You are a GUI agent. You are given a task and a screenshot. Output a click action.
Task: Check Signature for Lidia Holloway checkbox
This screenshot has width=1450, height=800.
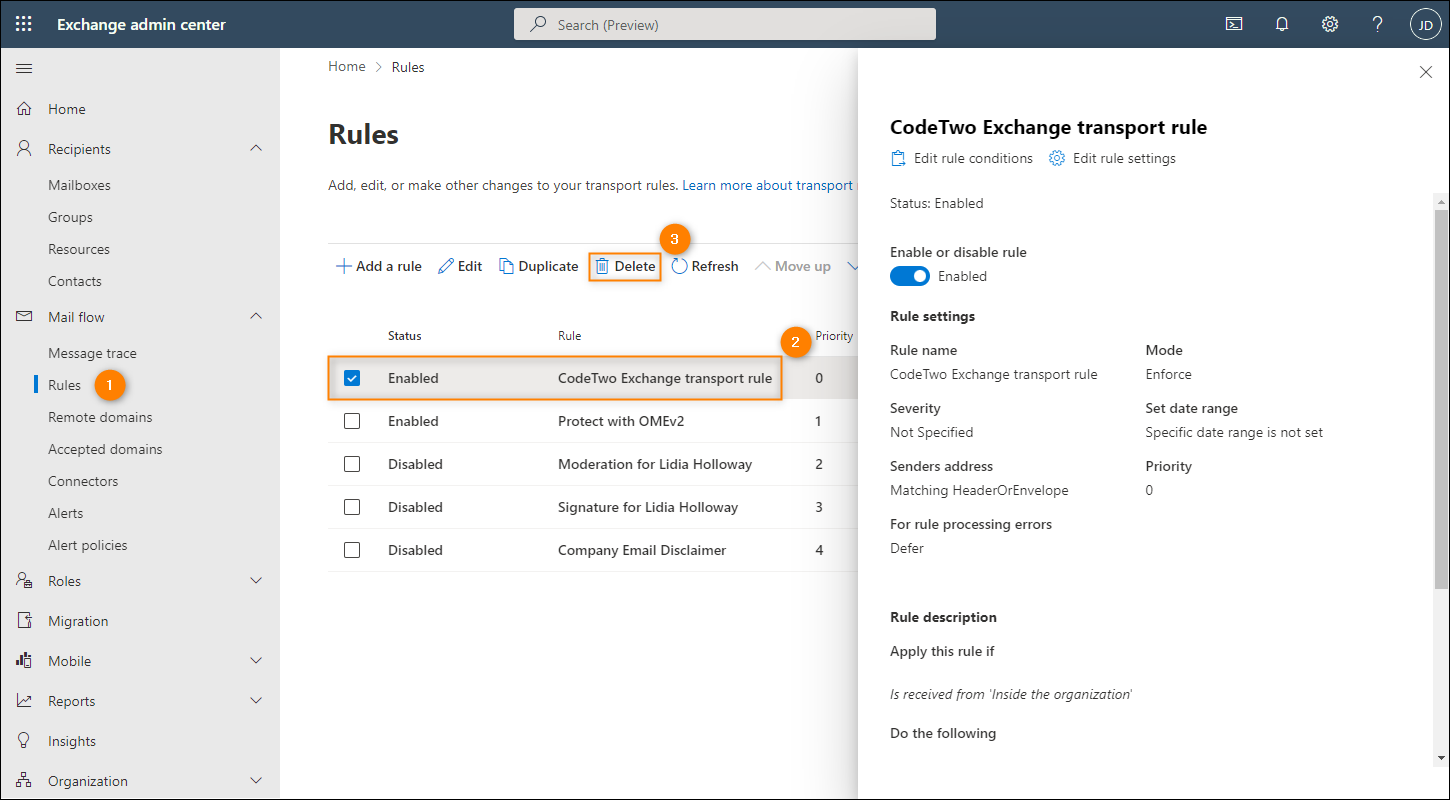coord(352,507)
